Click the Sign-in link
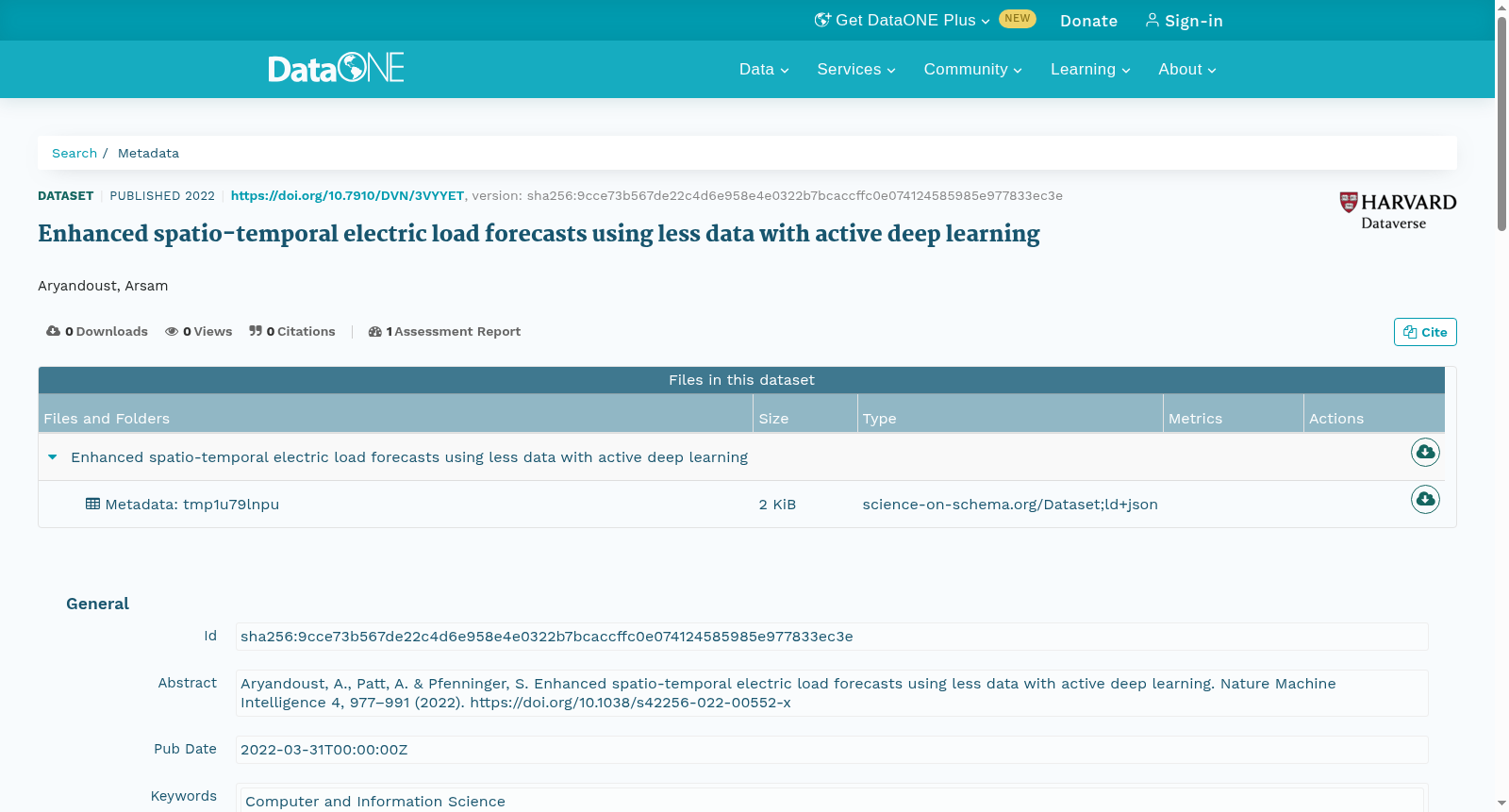Image resolution: width=1509 pixels, height=812 pixels. coord(1184,21)
